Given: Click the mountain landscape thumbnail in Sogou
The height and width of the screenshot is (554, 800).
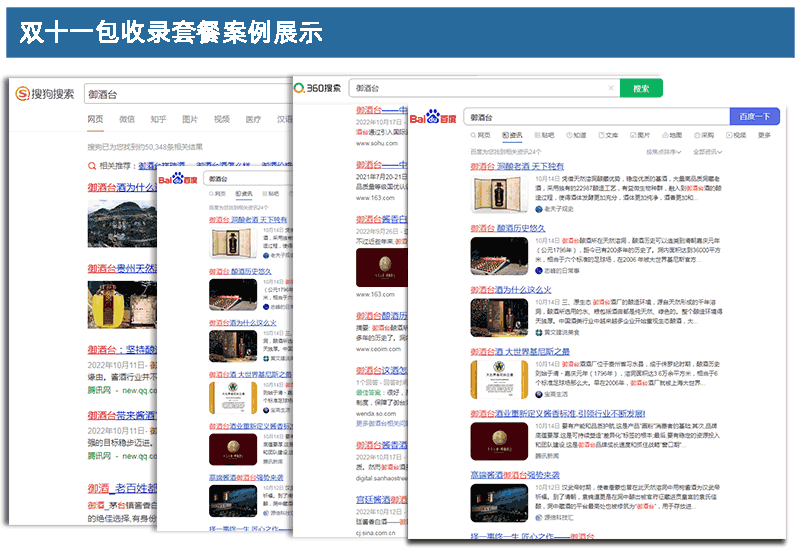Looking at the screenshot, I should [x=122, y=223].
